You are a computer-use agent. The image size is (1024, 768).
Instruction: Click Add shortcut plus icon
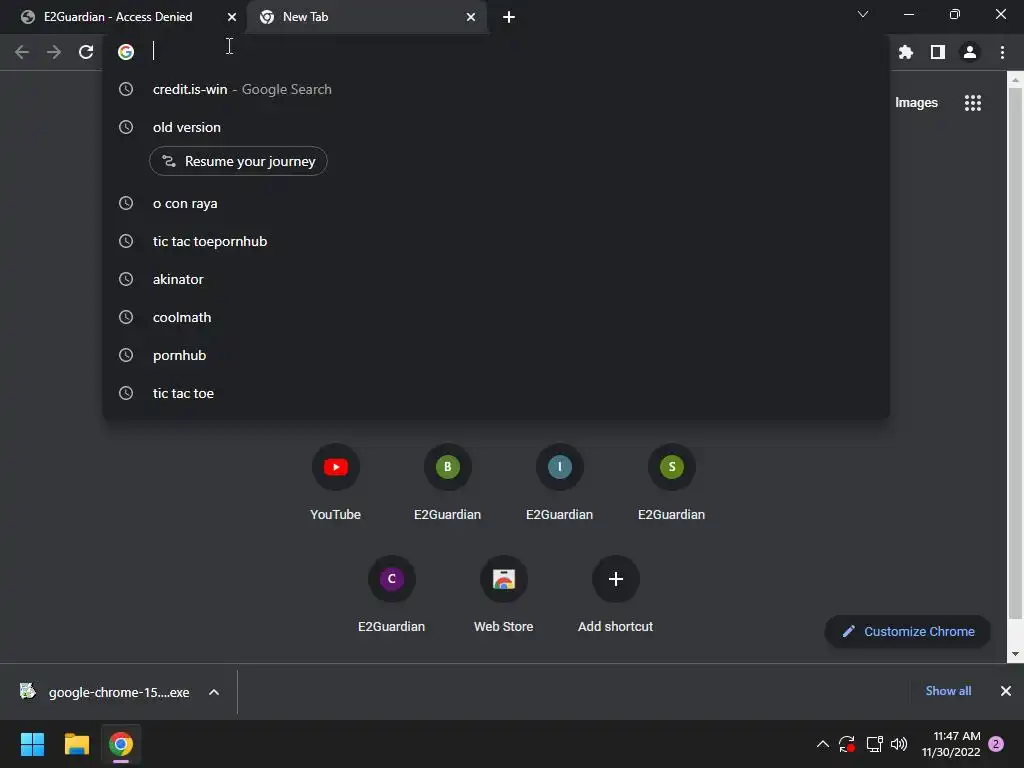tap(616, 579)
